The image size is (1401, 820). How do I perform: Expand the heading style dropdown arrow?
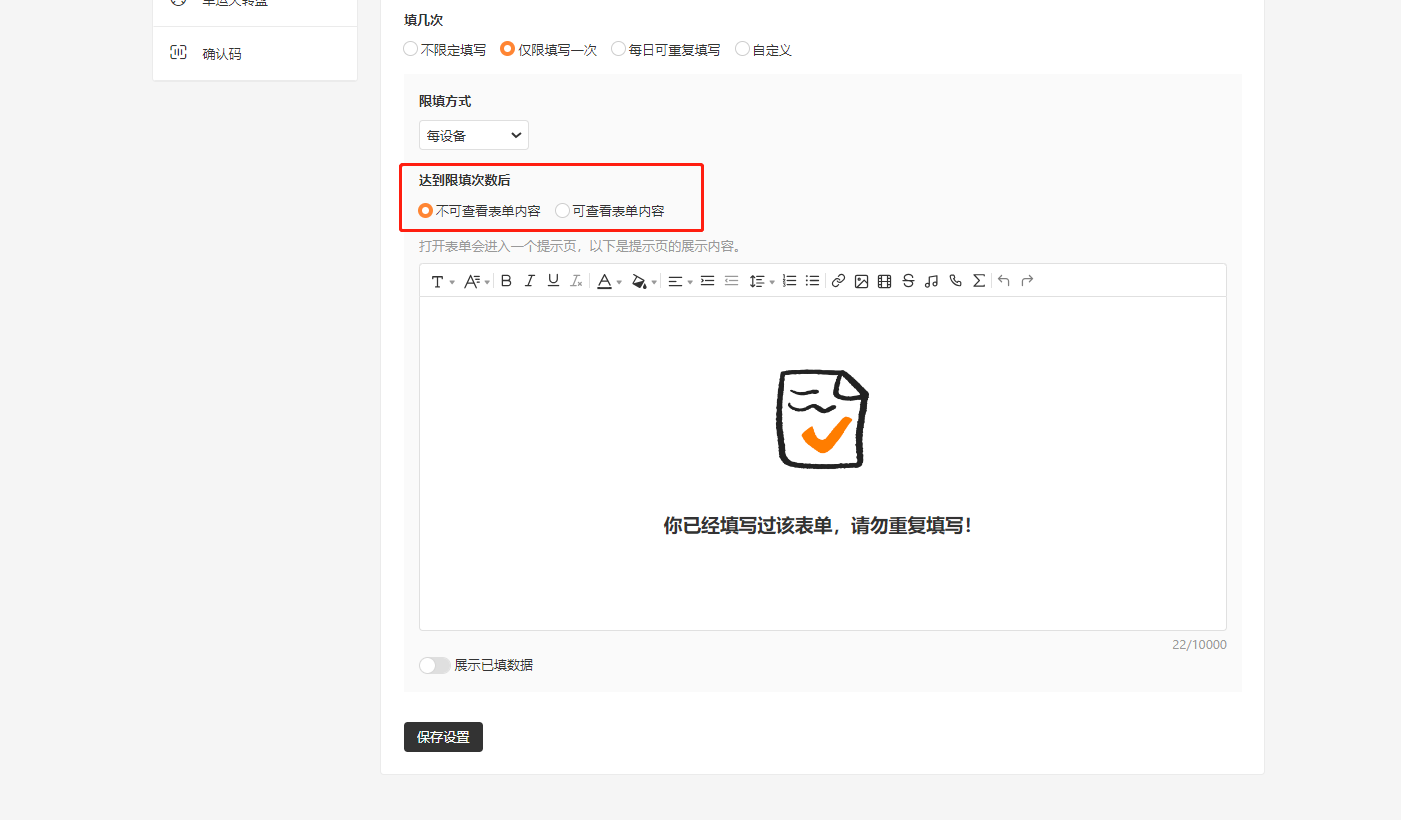(x=452, y=283)
